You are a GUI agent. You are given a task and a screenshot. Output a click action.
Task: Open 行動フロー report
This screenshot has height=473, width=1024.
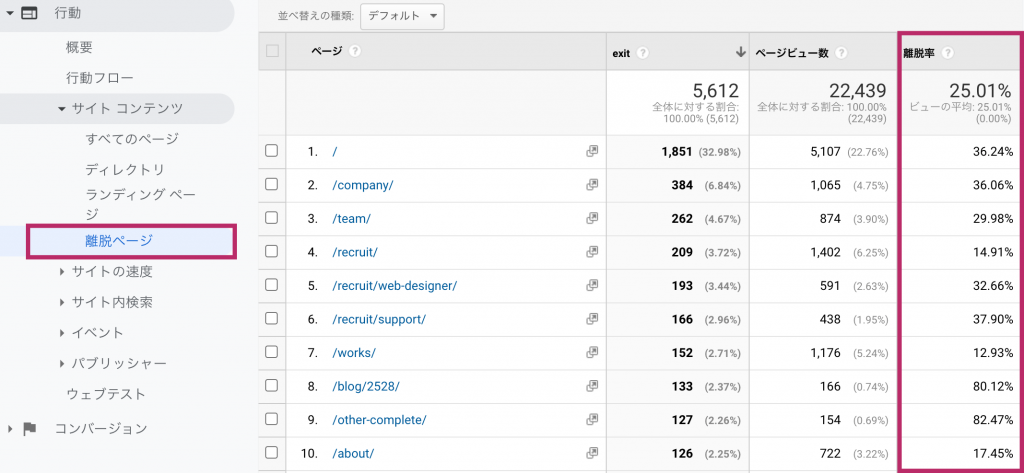click(99, 77)
